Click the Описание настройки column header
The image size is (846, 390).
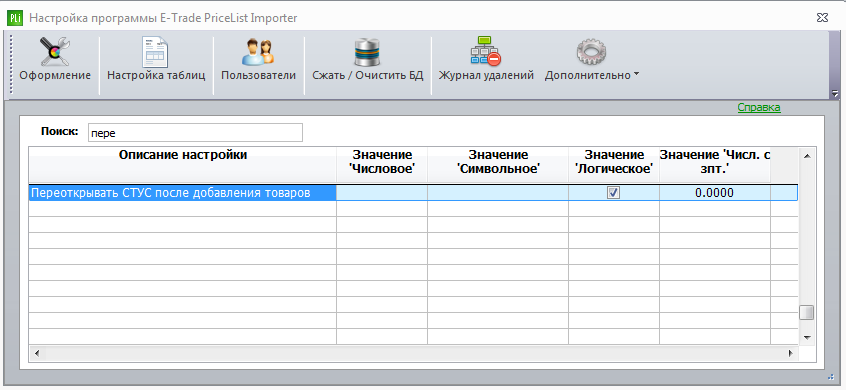182,164
